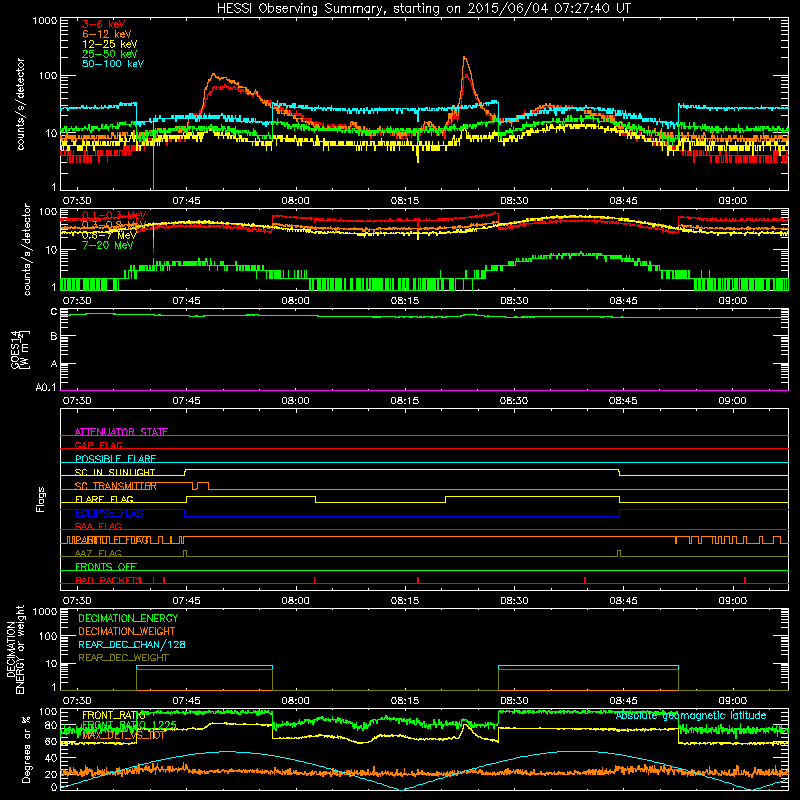Screen dimensions: 800x800
Task: Select the green 25-50 keV legend label
Action: tap(110, 54)
